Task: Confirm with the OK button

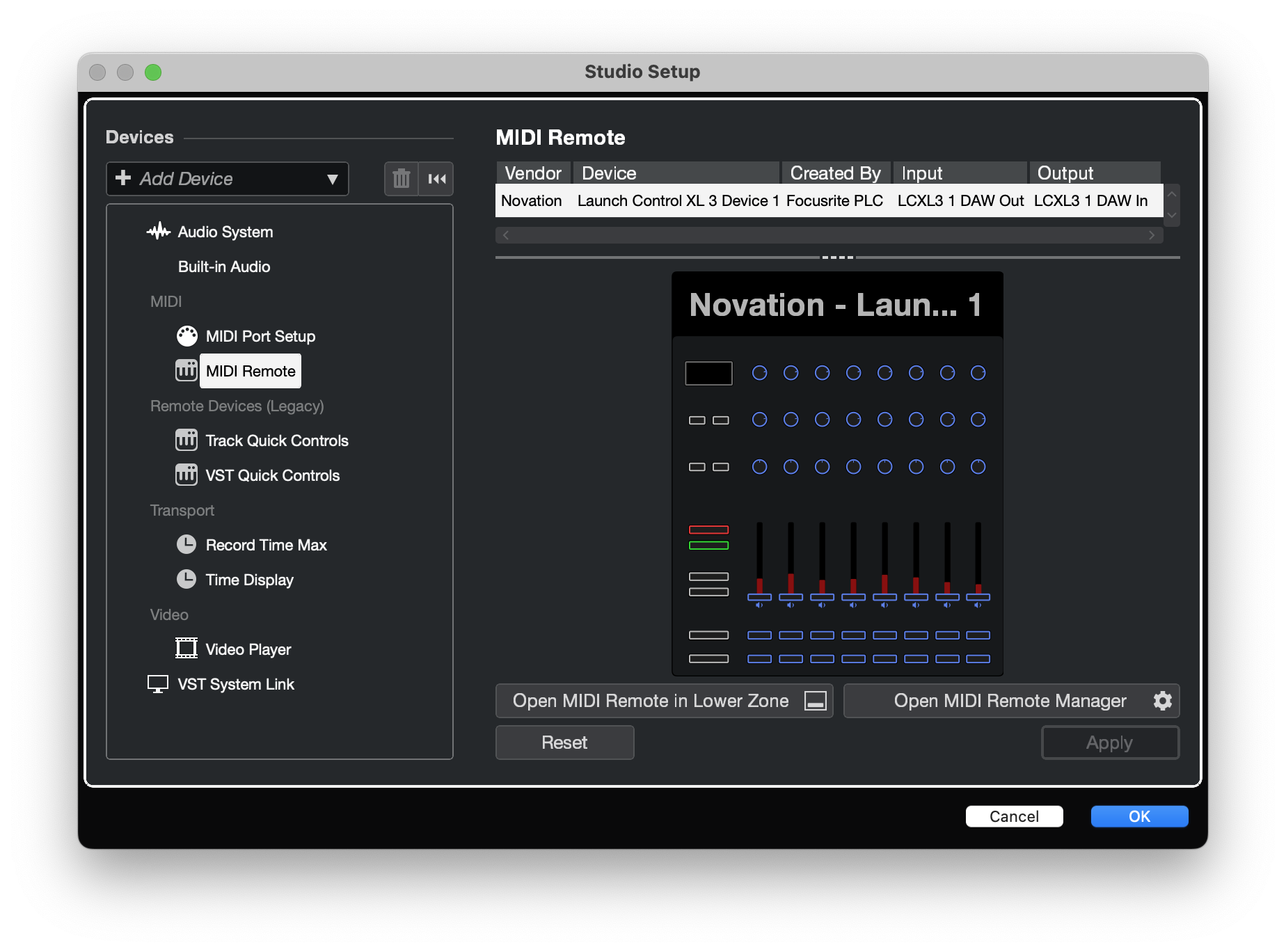Action: [1139, 816]
